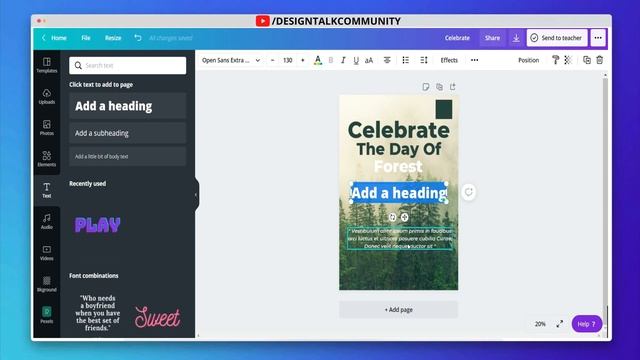Increase font size with plus button

[302, 60]
